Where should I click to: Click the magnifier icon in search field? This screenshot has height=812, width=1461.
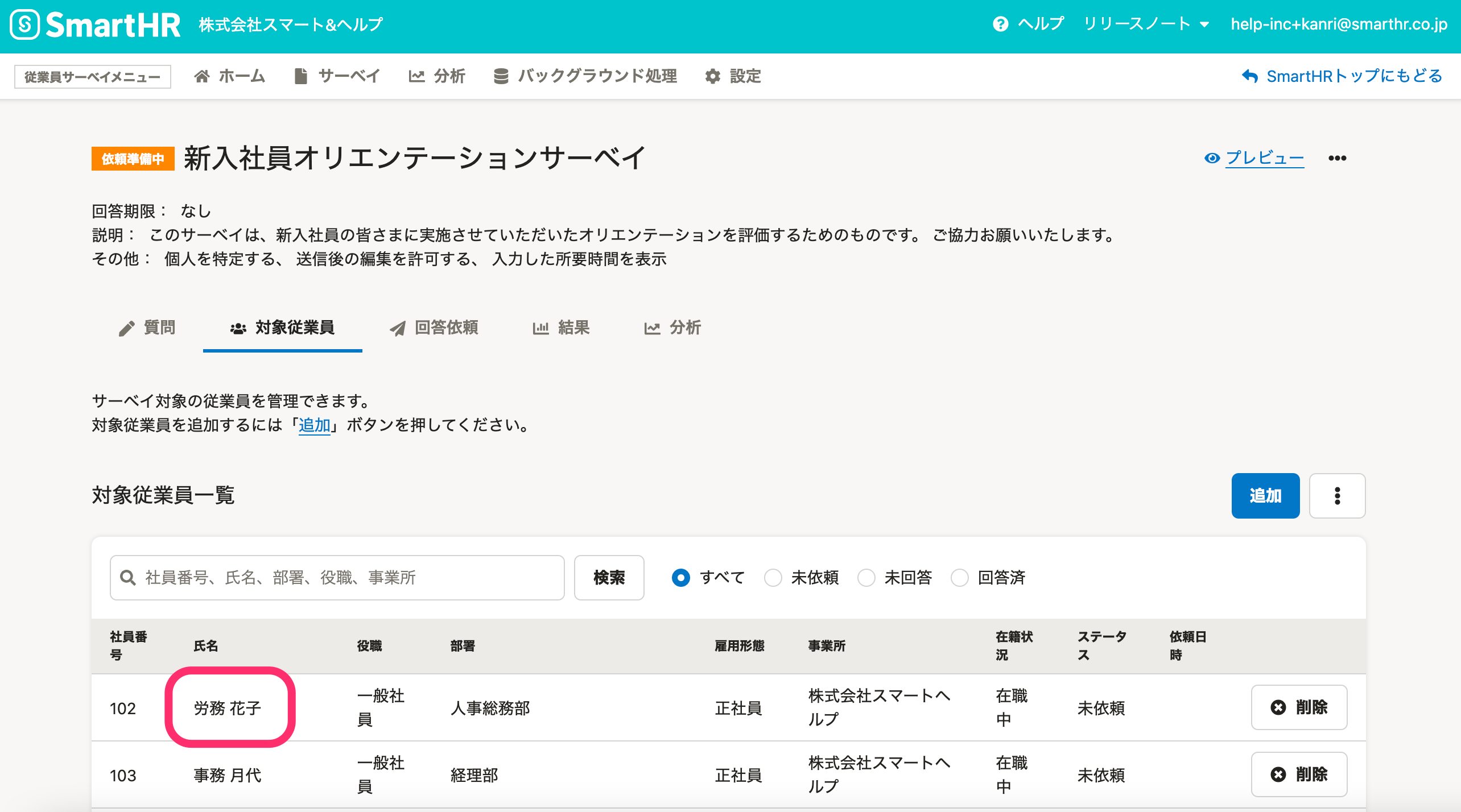coord(128,578)
